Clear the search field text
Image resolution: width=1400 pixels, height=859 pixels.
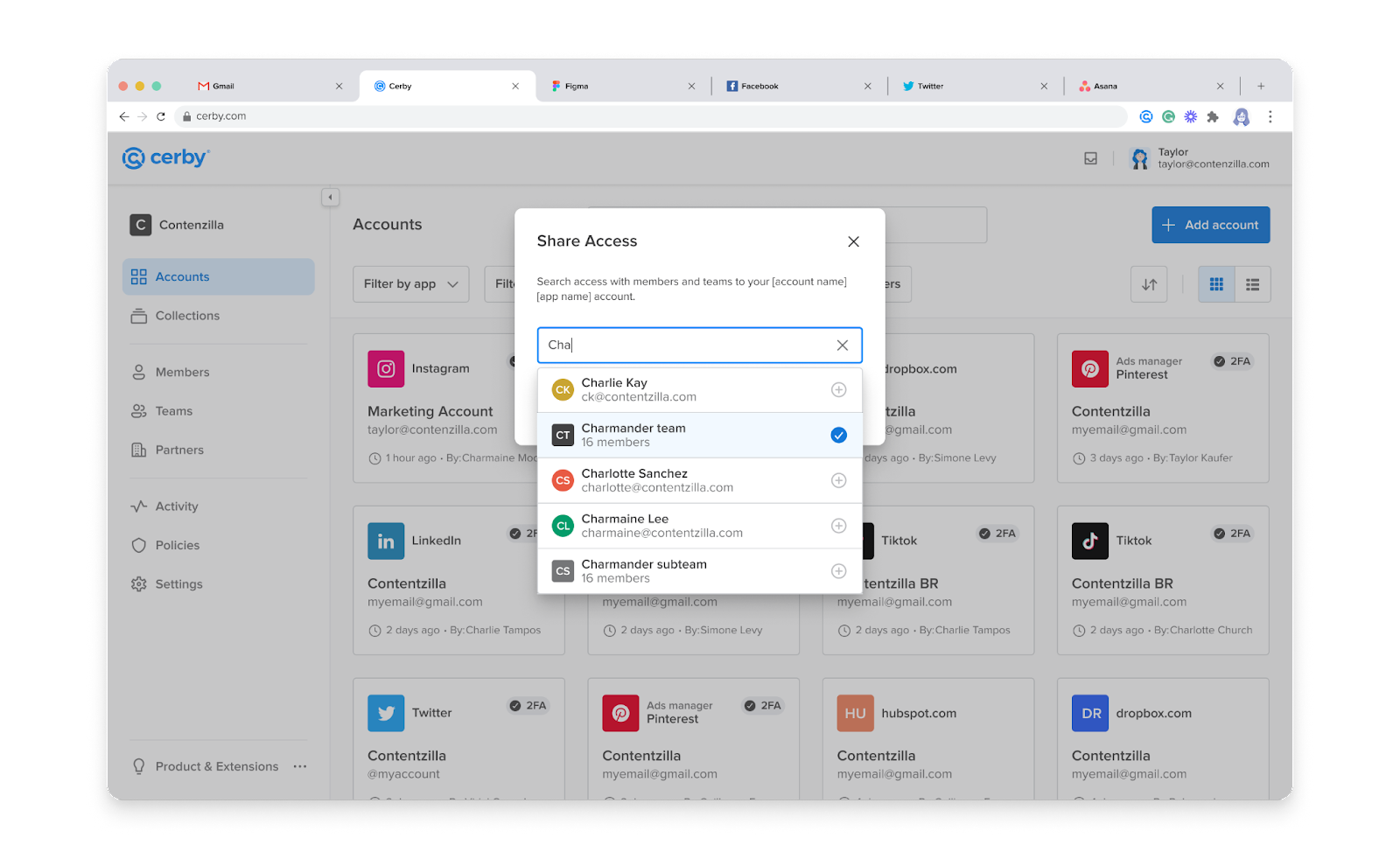click(842, 346)
